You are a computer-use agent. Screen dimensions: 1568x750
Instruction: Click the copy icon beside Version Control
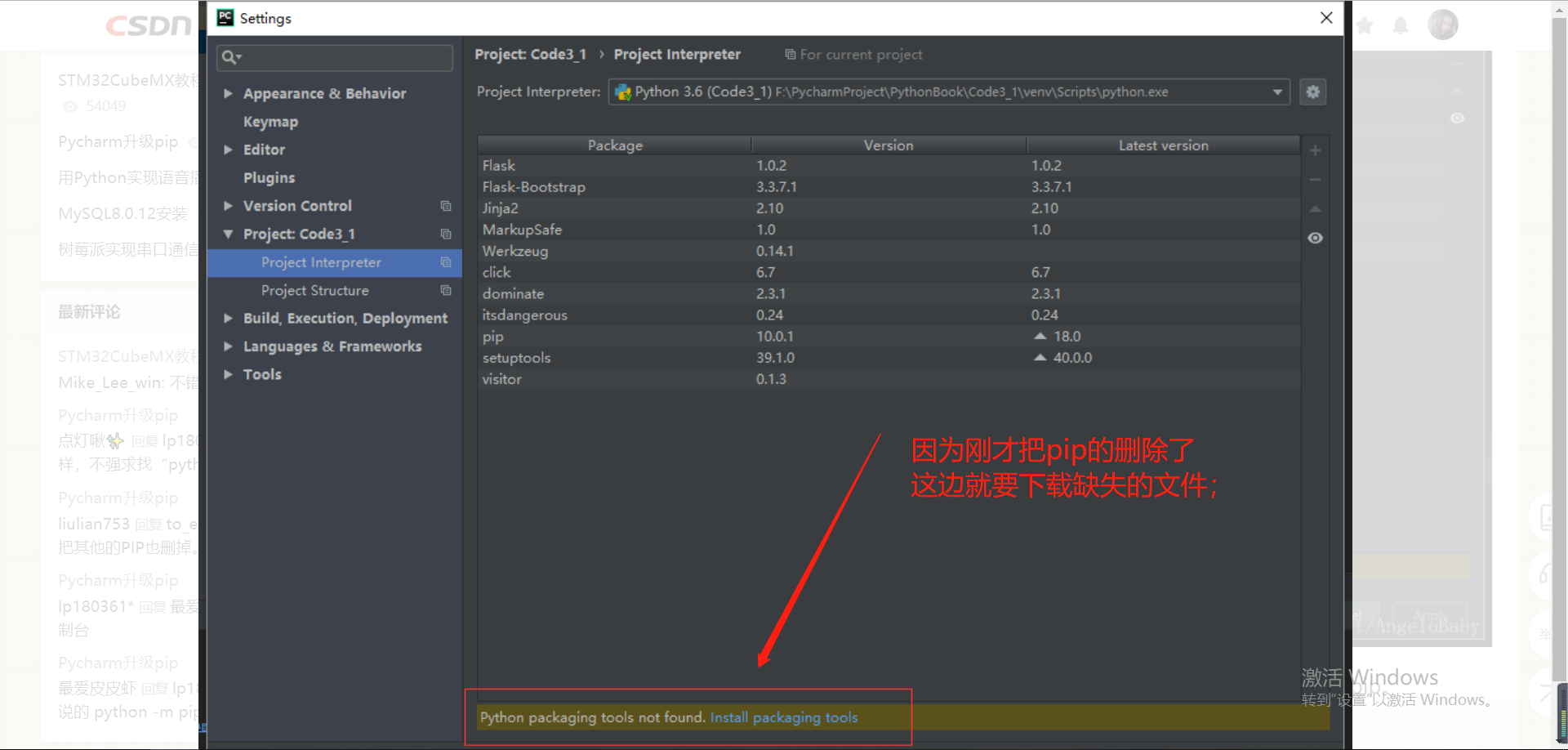[446, 206]
